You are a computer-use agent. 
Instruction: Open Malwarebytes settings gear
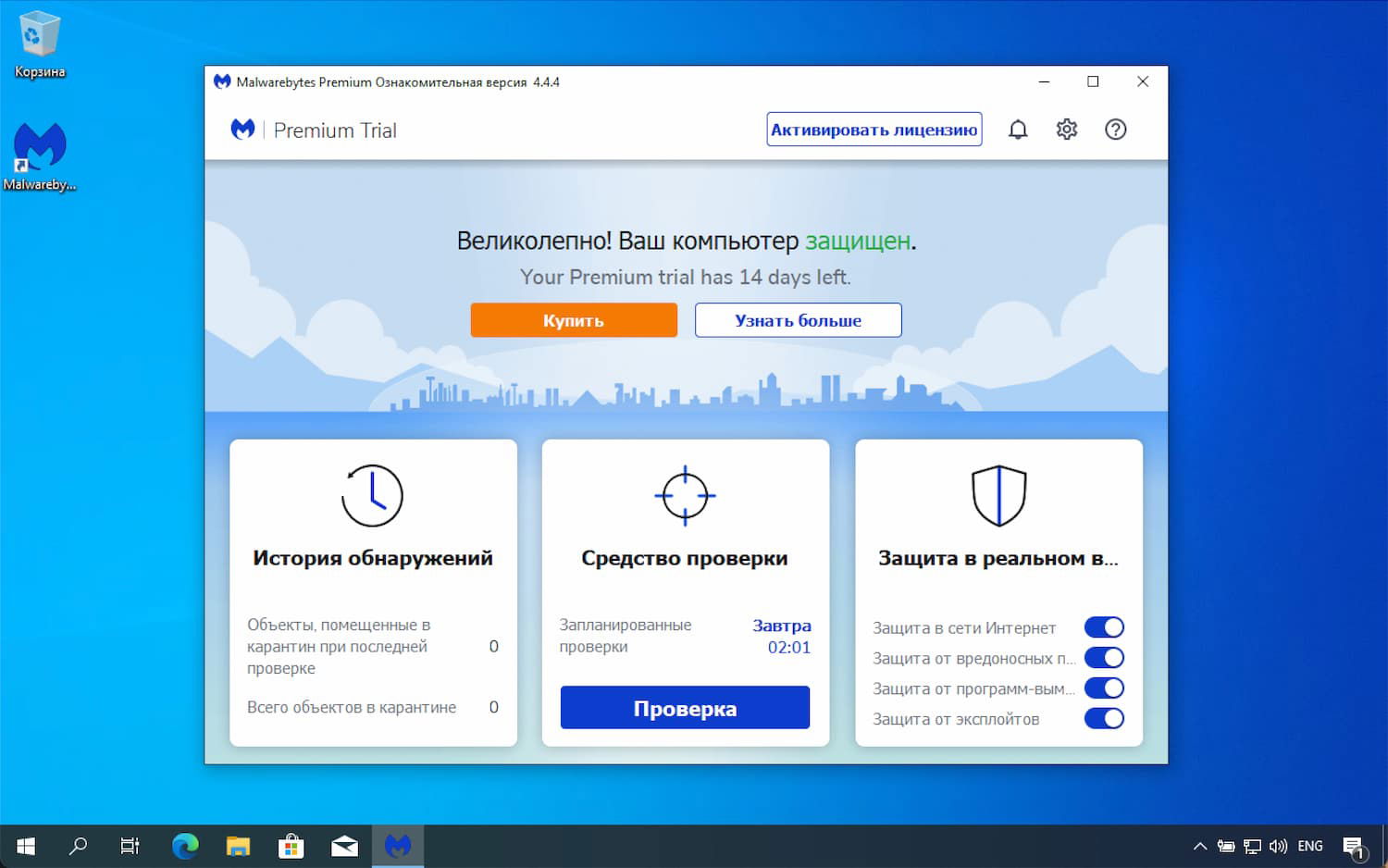pos(1067,130)
